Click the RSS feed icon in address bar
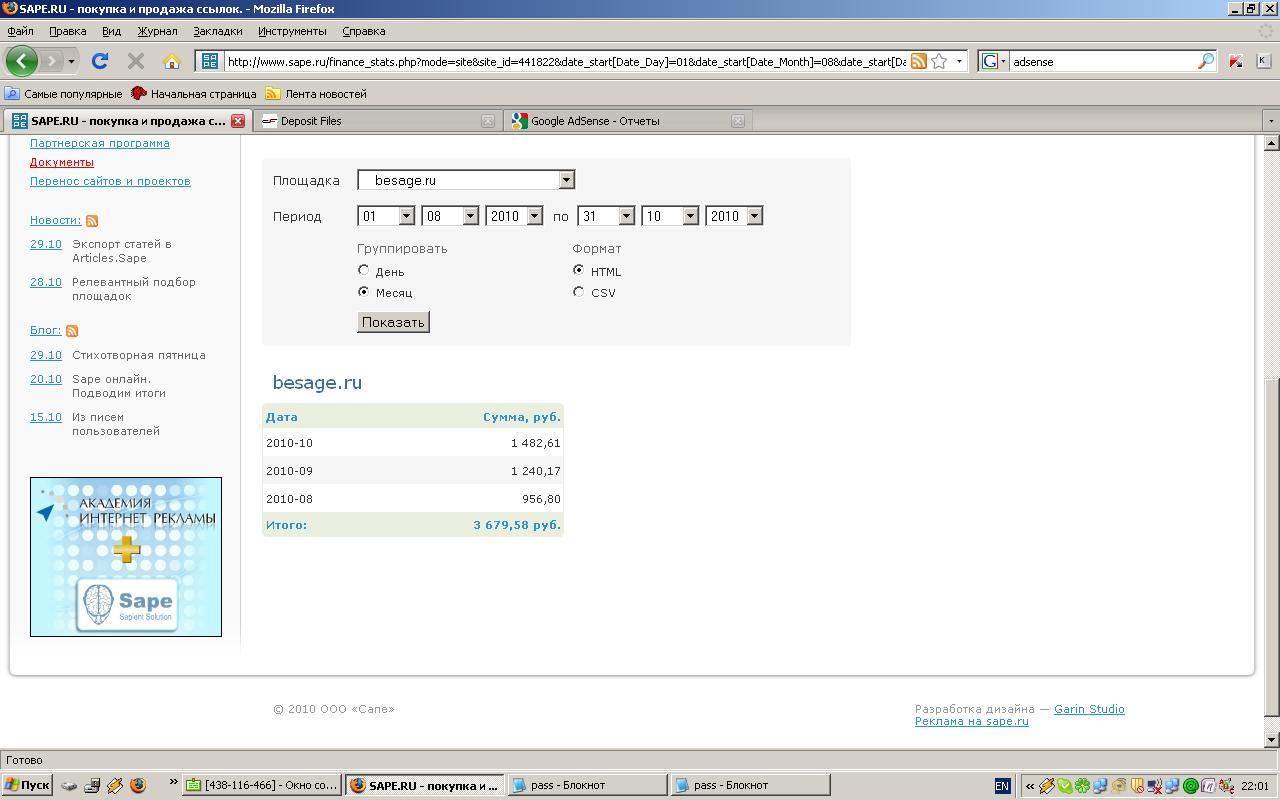The image size is (1280, 800). (918, 61)
